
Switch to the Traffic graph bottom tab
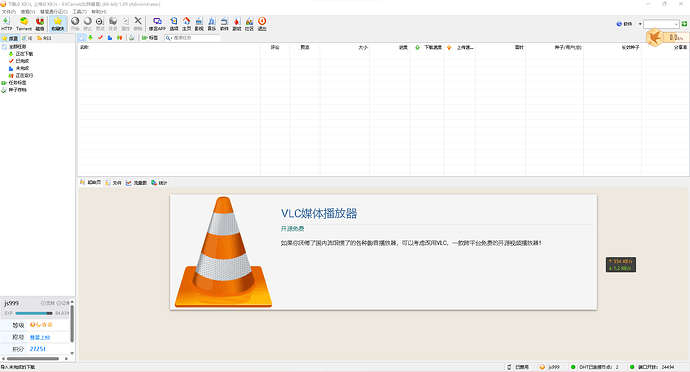136,182
